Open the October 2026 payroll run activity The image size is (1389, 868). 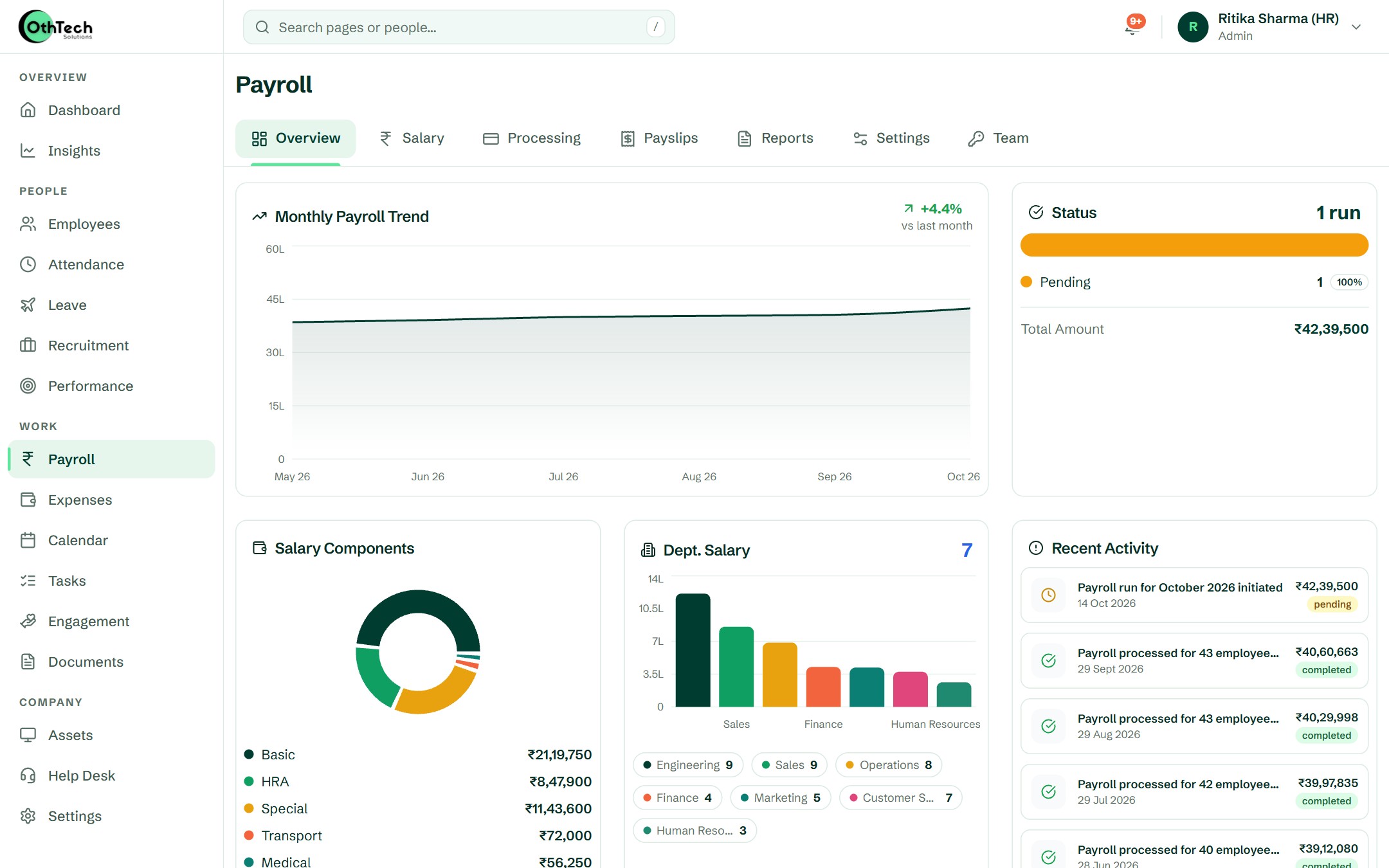(x=1194, y=595)
